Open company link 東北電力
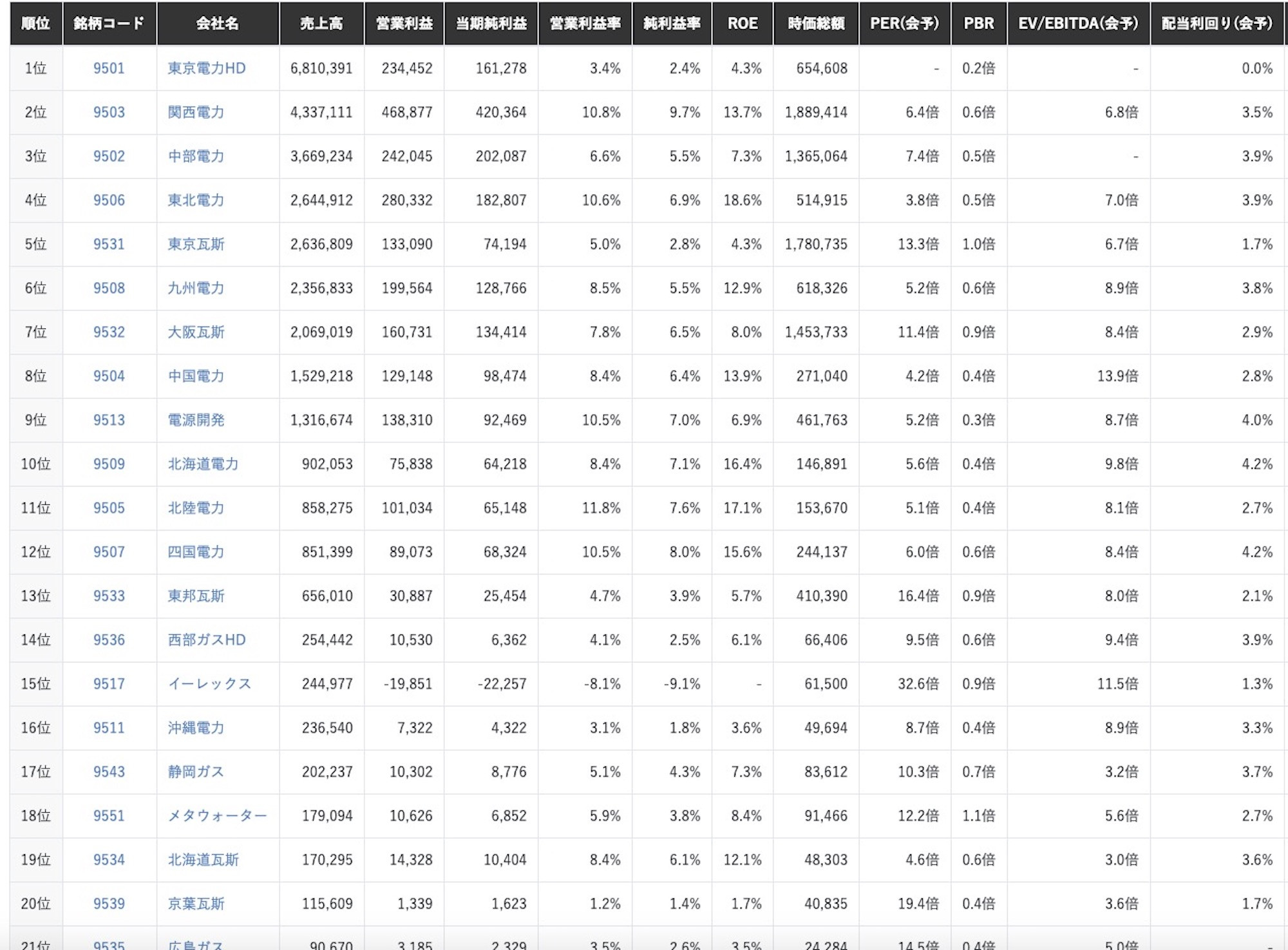1288x950 pixels. 196,200
